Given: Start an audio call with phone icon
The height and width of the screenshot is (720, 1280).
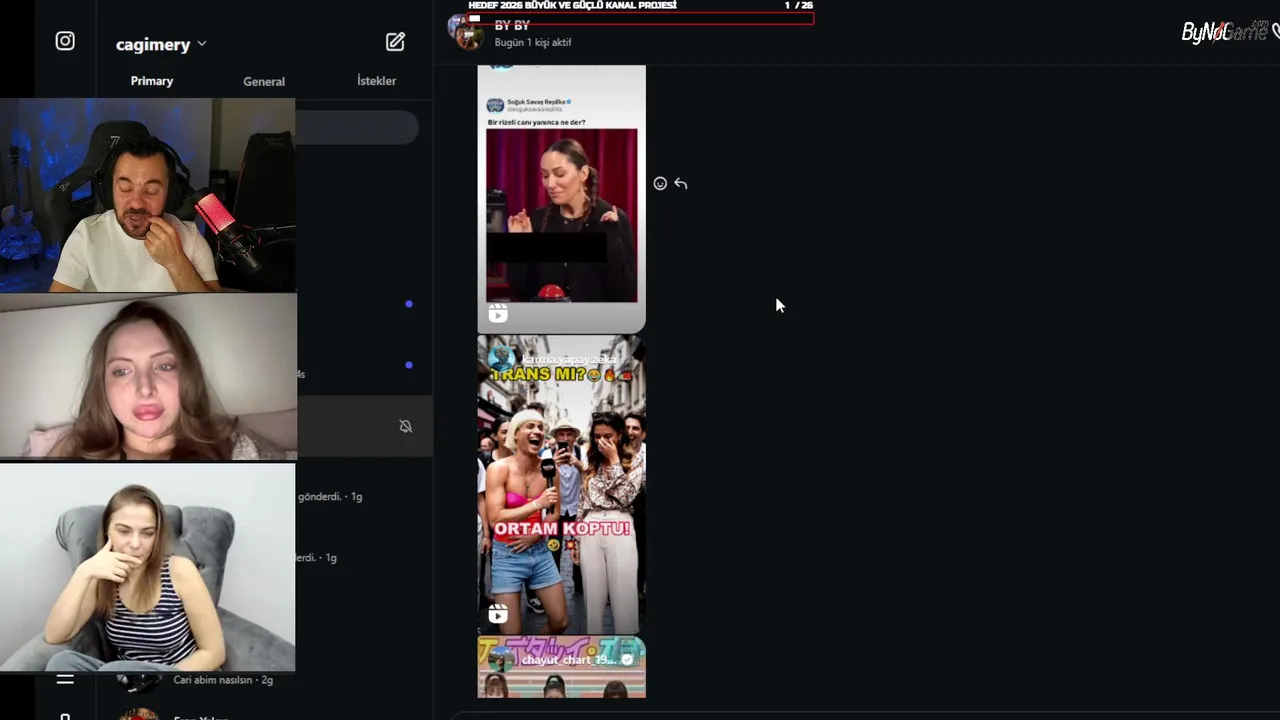Looking at the screenshot, I should (1275, 32).
